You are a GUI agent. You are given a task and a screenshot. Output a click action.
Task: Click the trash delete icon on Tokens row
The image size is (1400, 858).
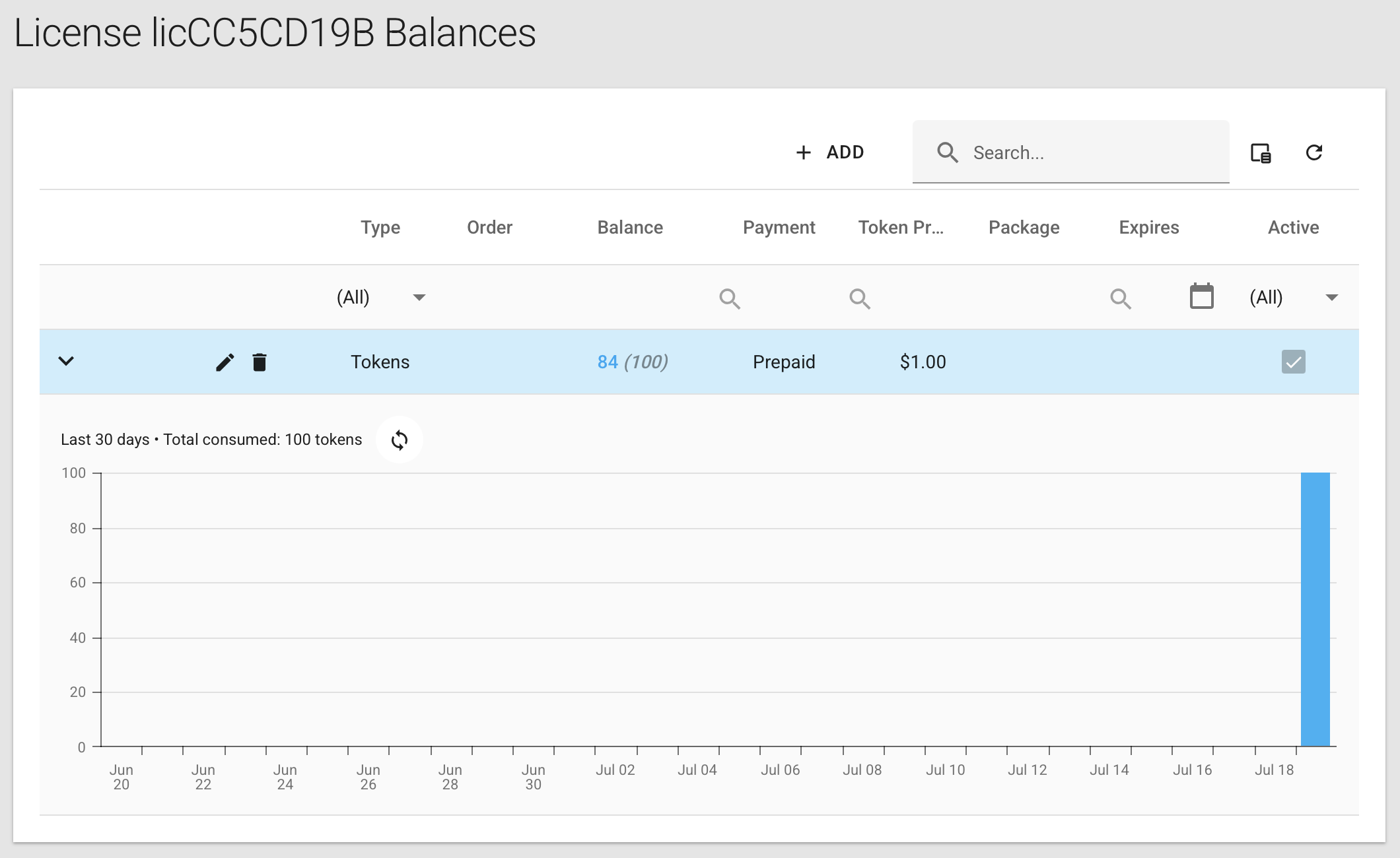click(260, 362)
